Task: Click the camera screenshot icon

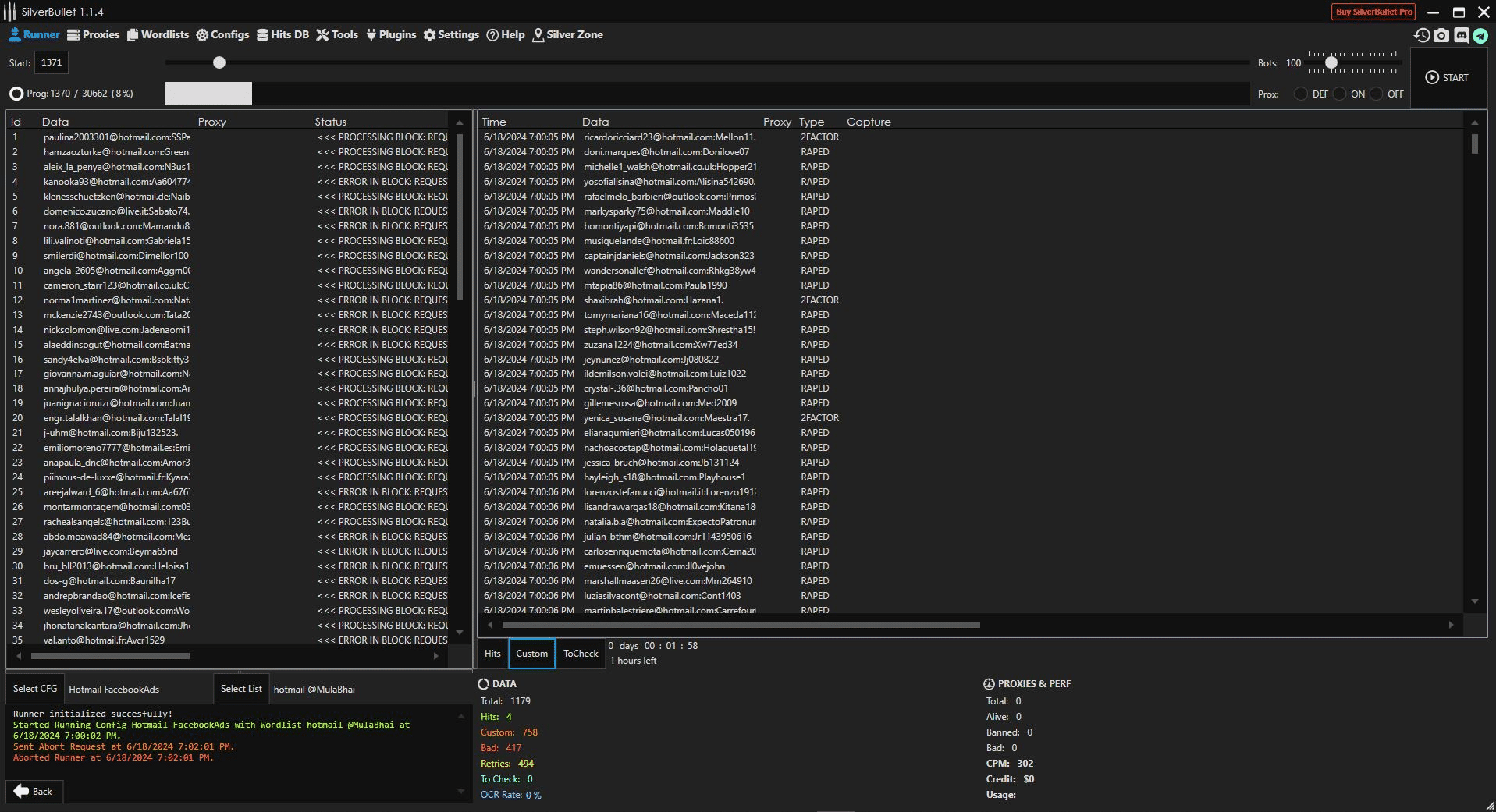Action: tap(1441, 35)
